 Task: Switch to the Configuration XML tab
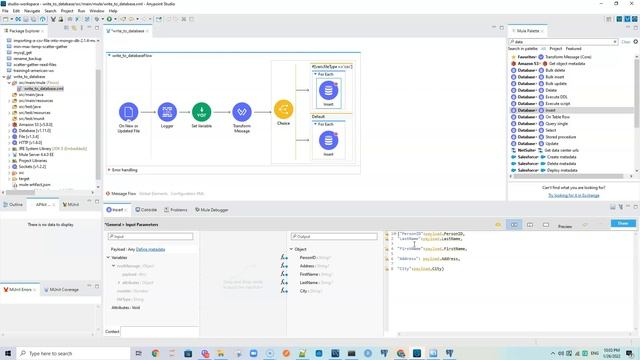click(187, 193)
